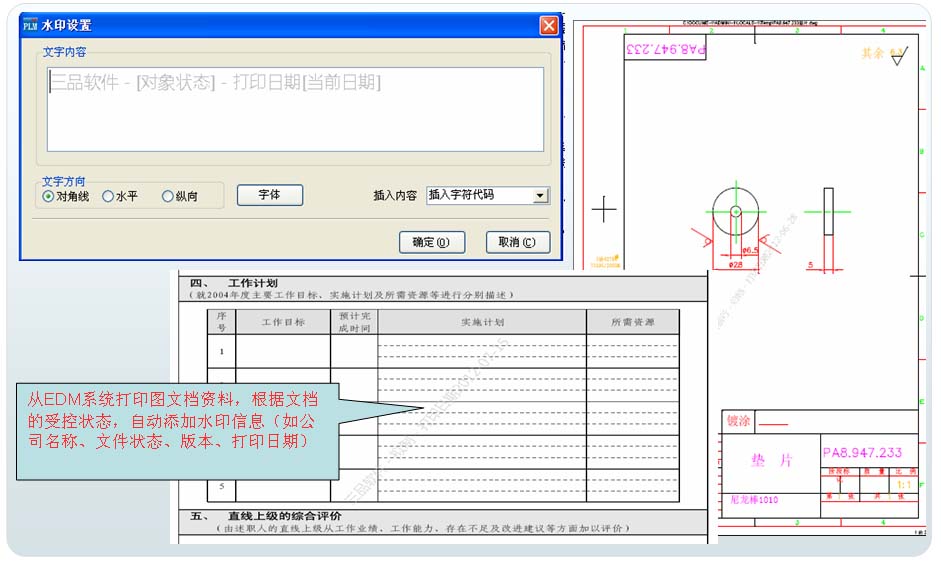Click the black crosshair on the drawing's left
Screen dimensions: 941x562
point(604,210)
